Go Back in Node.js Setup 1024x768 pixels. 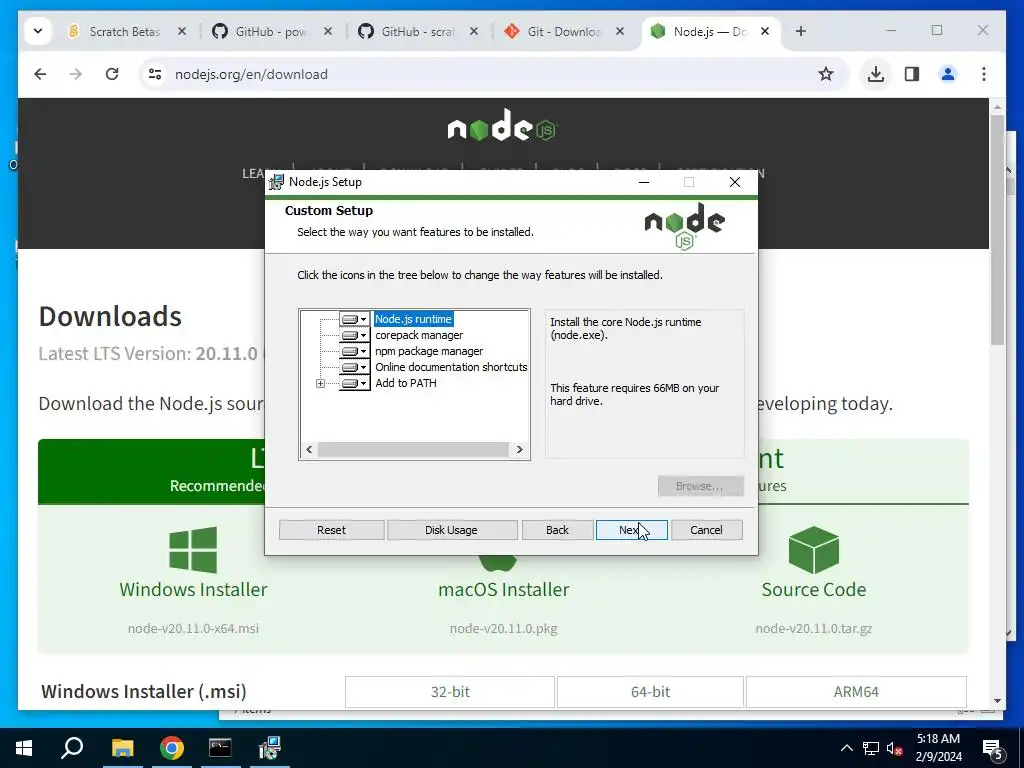557,530
